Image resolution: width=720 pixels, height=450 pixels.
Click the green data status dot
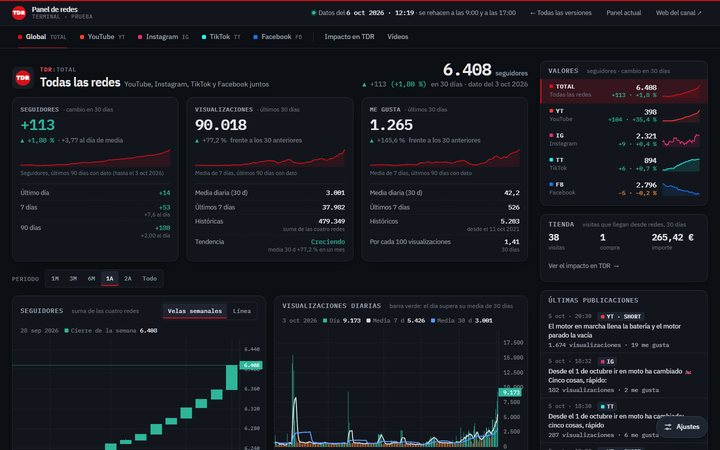(x=314, y=13)
